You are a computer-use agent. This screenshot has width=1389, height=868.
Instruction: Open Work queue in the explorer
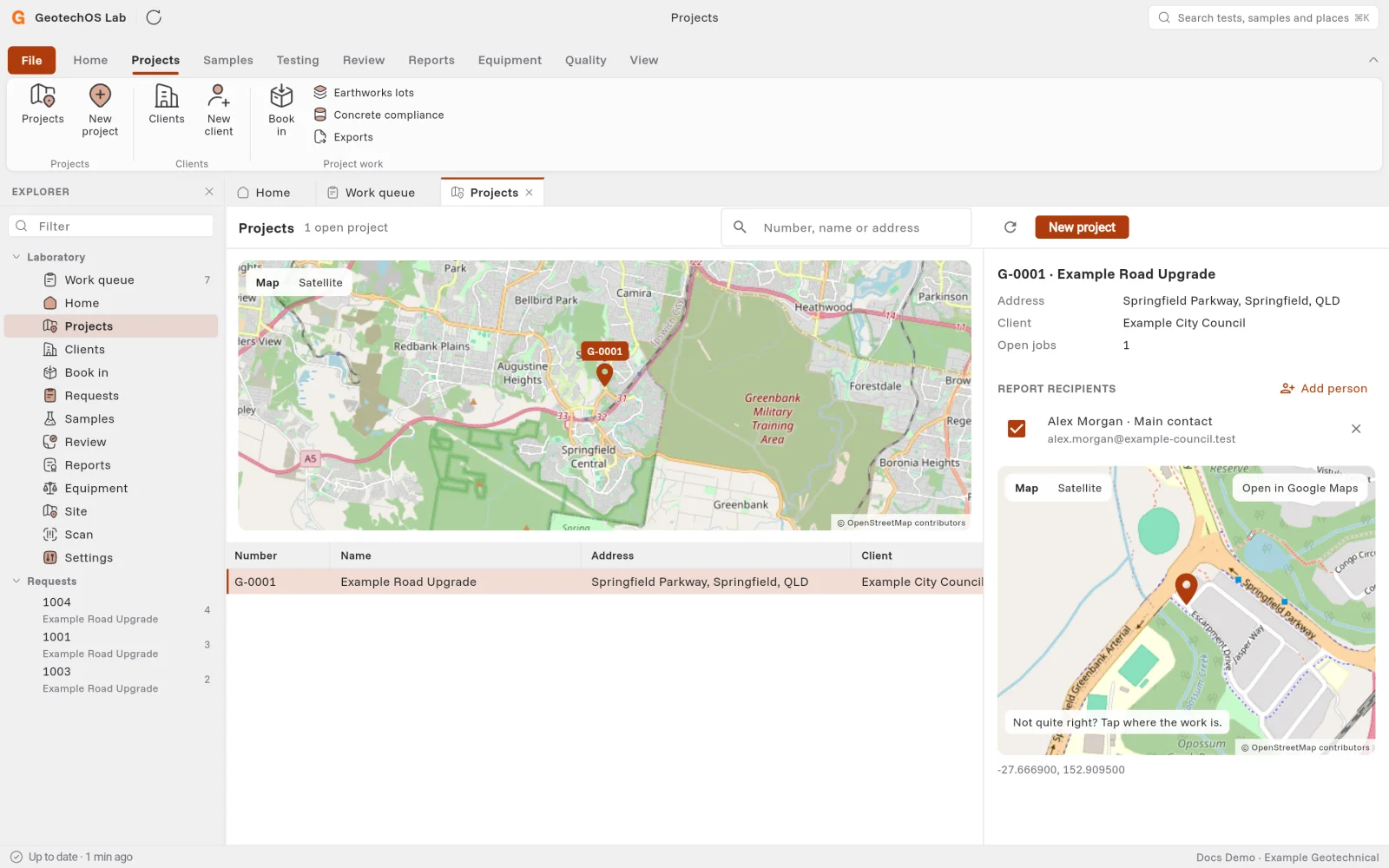pos(111,279)
